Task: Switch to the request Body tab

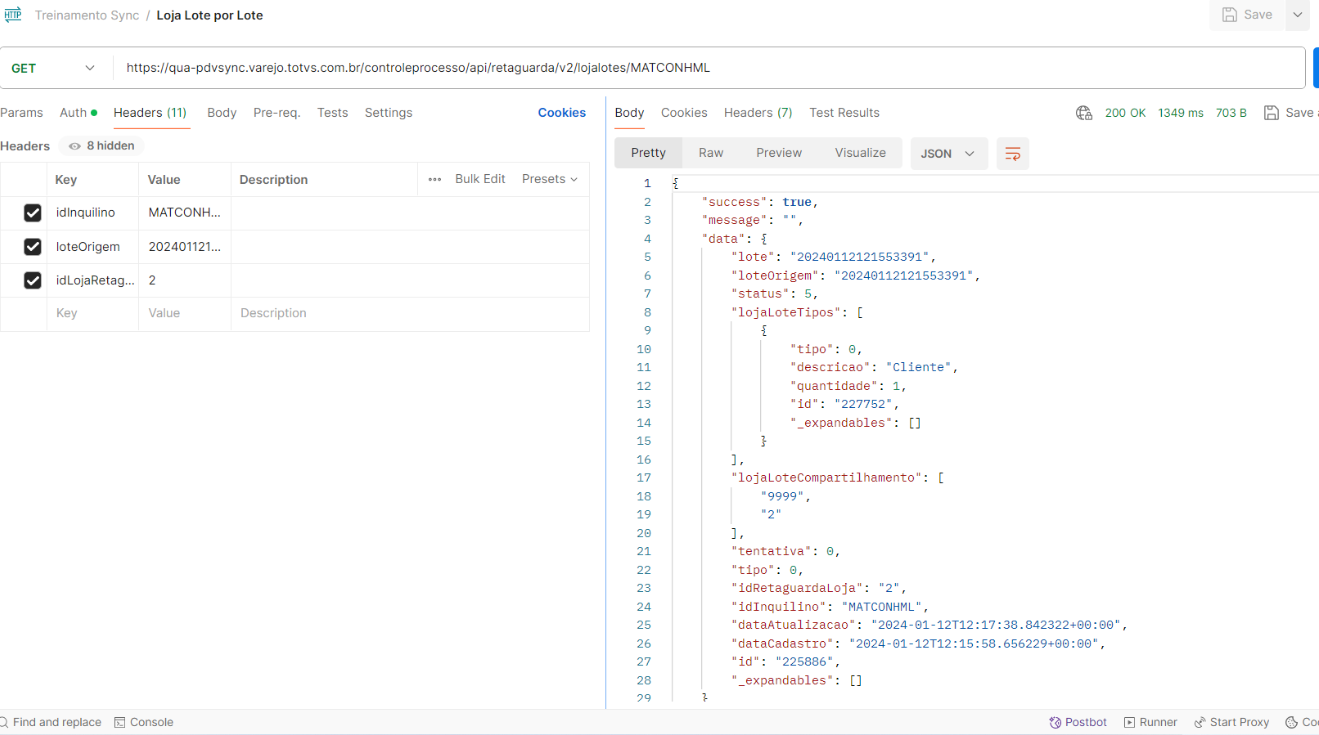Action: click(x=222, y=113)
